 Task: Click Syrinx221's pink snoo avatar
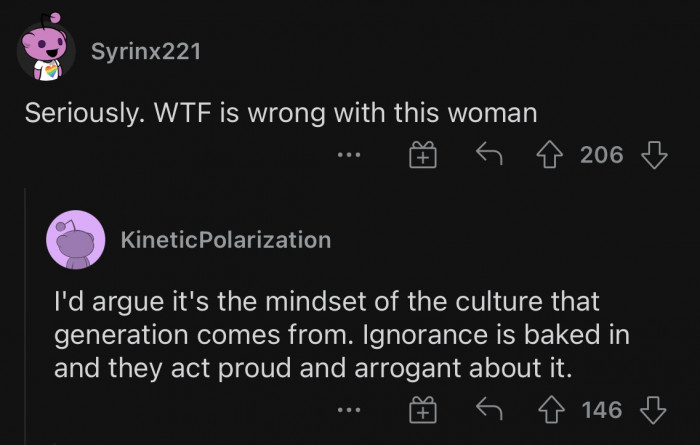(49, 52)
